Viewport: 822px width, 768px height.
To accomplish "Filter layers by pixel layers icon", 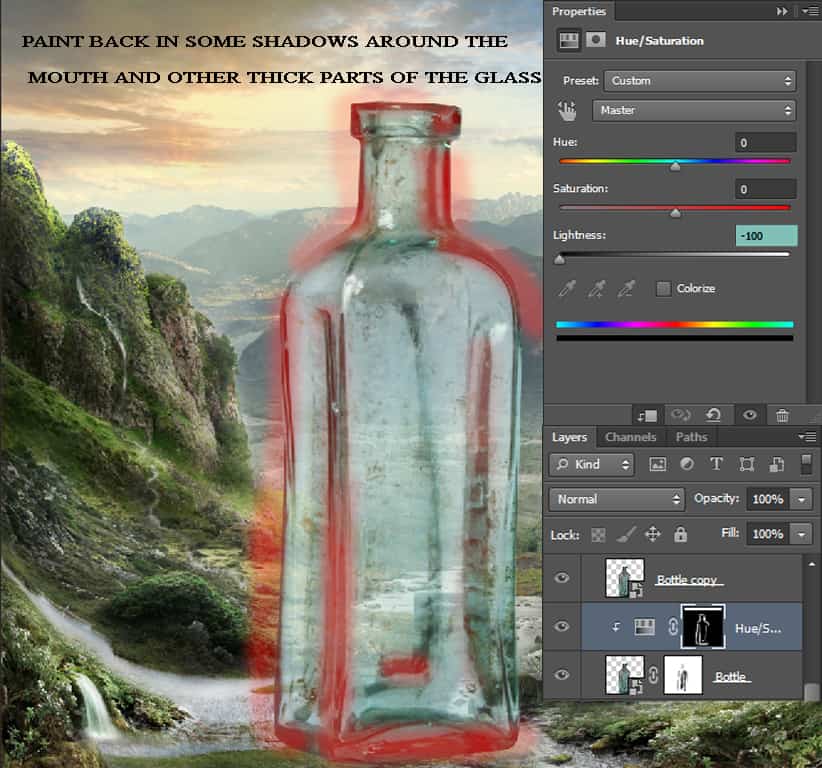I will pyautogui.click(x=657, y=464).
